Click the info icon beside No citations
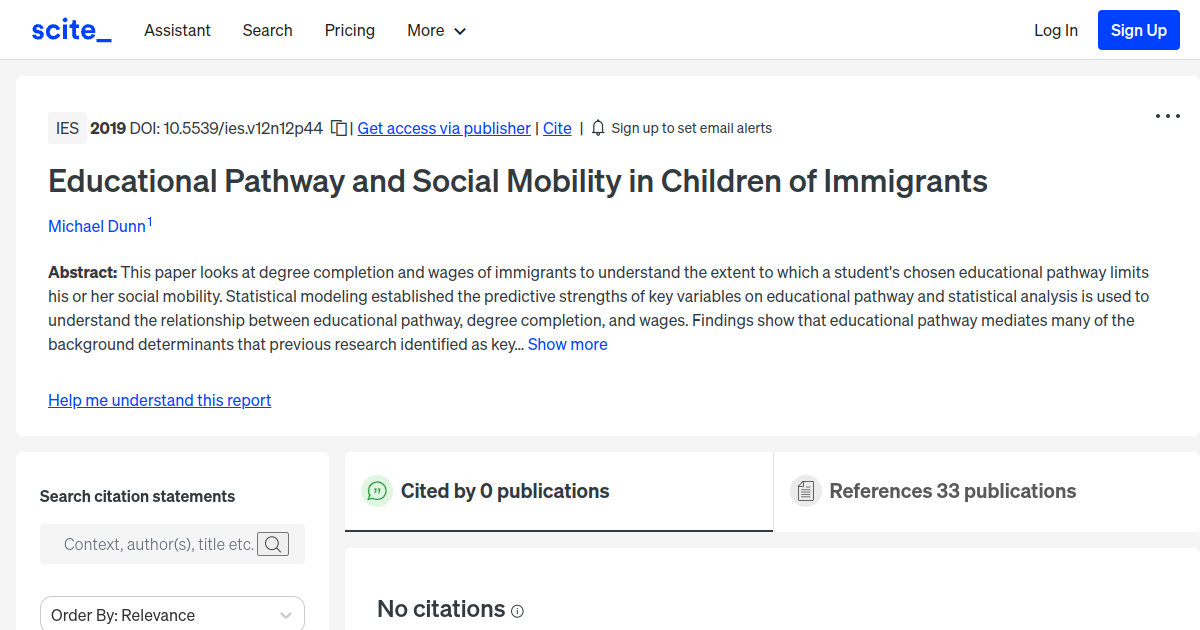Screen dimensions: 1200x630 pyautogui.click(x=517, y=611)
